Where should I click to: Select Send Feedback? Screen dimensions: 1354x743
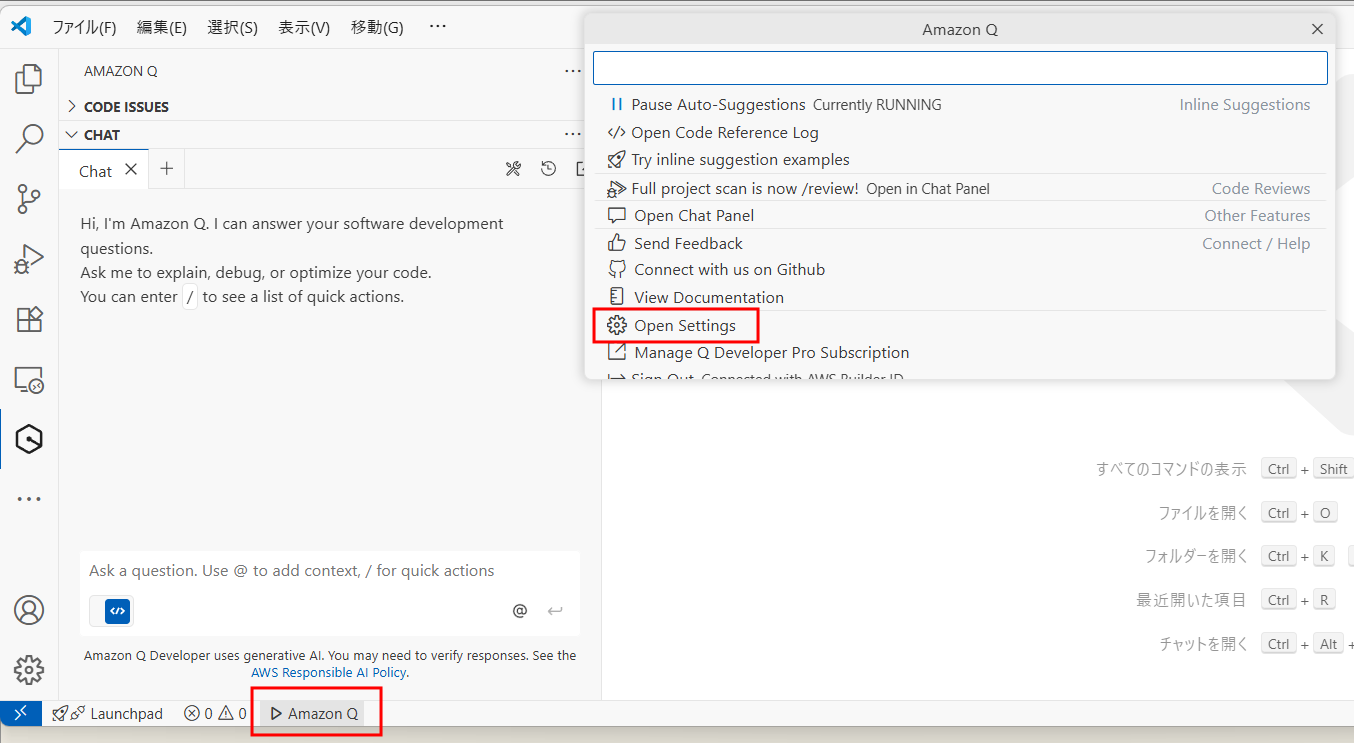[960, 244]
